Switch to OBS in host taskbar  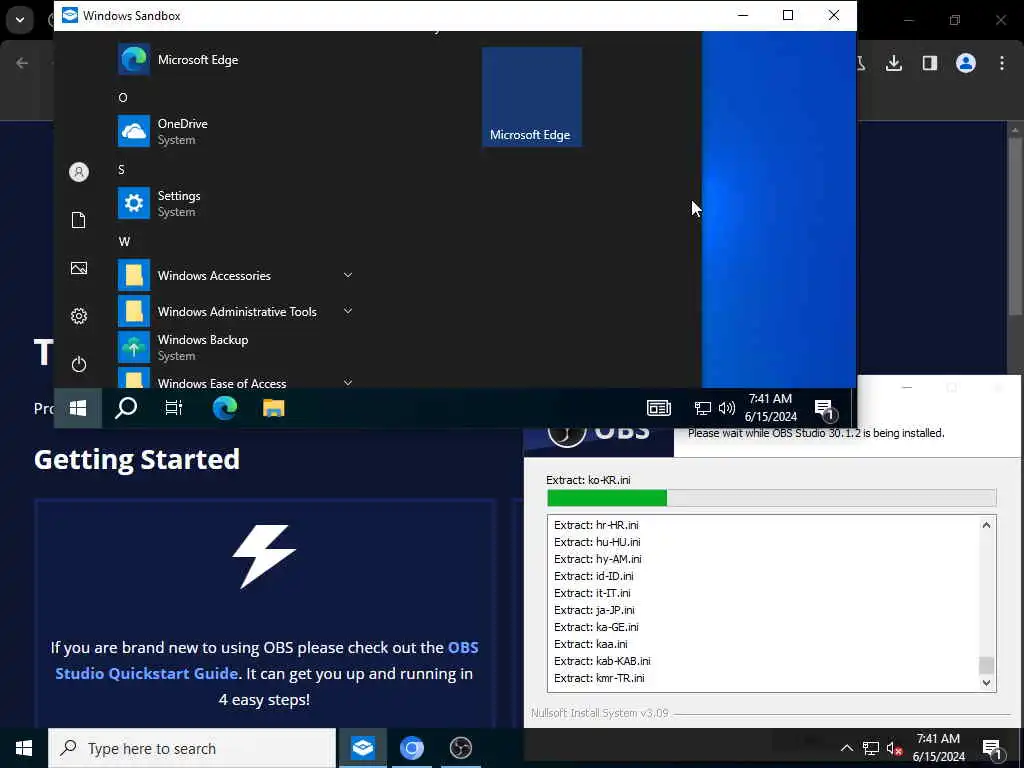[460, 748]
